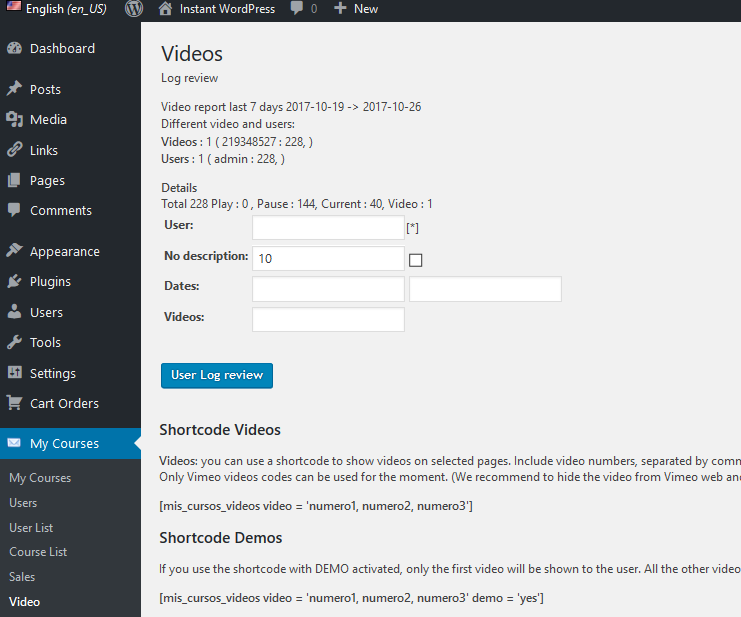The width and height of the screenshot is (741, 617).
Task: Click the 'Log review' subtitle text
Action: pyautogui.click(x=190, y=78)
